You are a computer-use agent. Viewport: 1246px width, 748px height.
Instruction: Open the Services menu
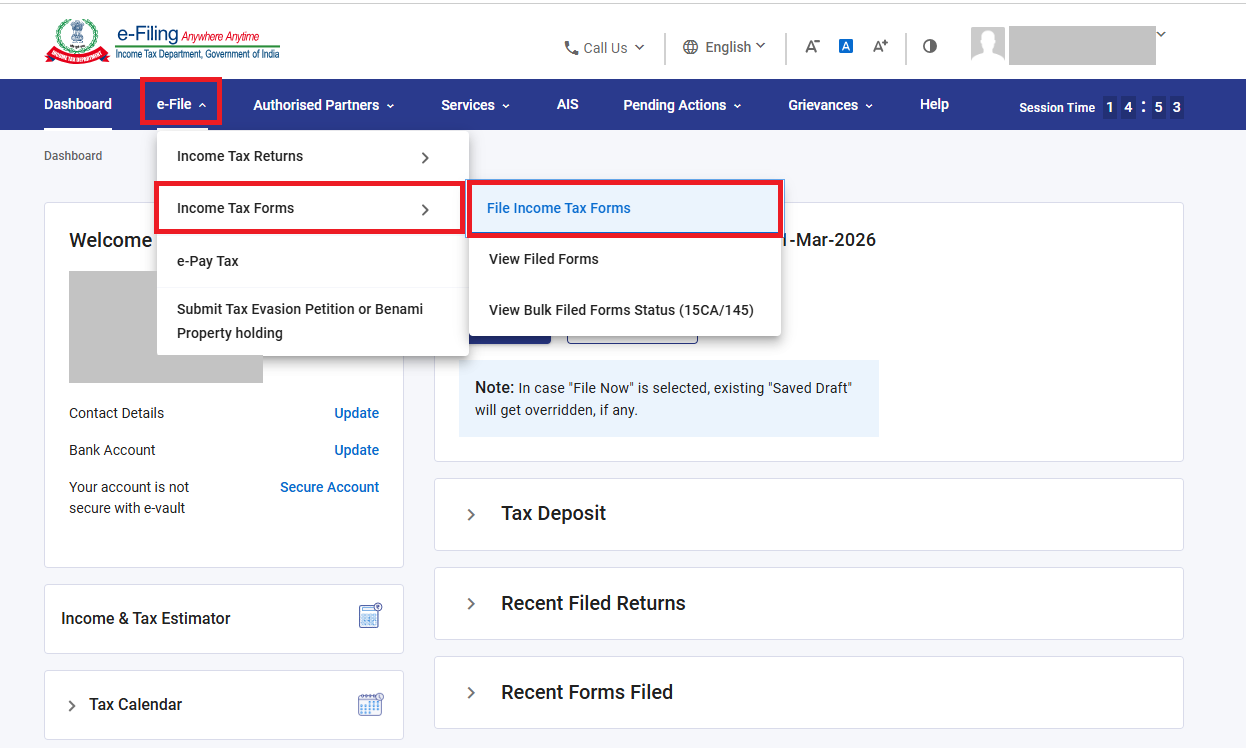[x=476, y=105]
